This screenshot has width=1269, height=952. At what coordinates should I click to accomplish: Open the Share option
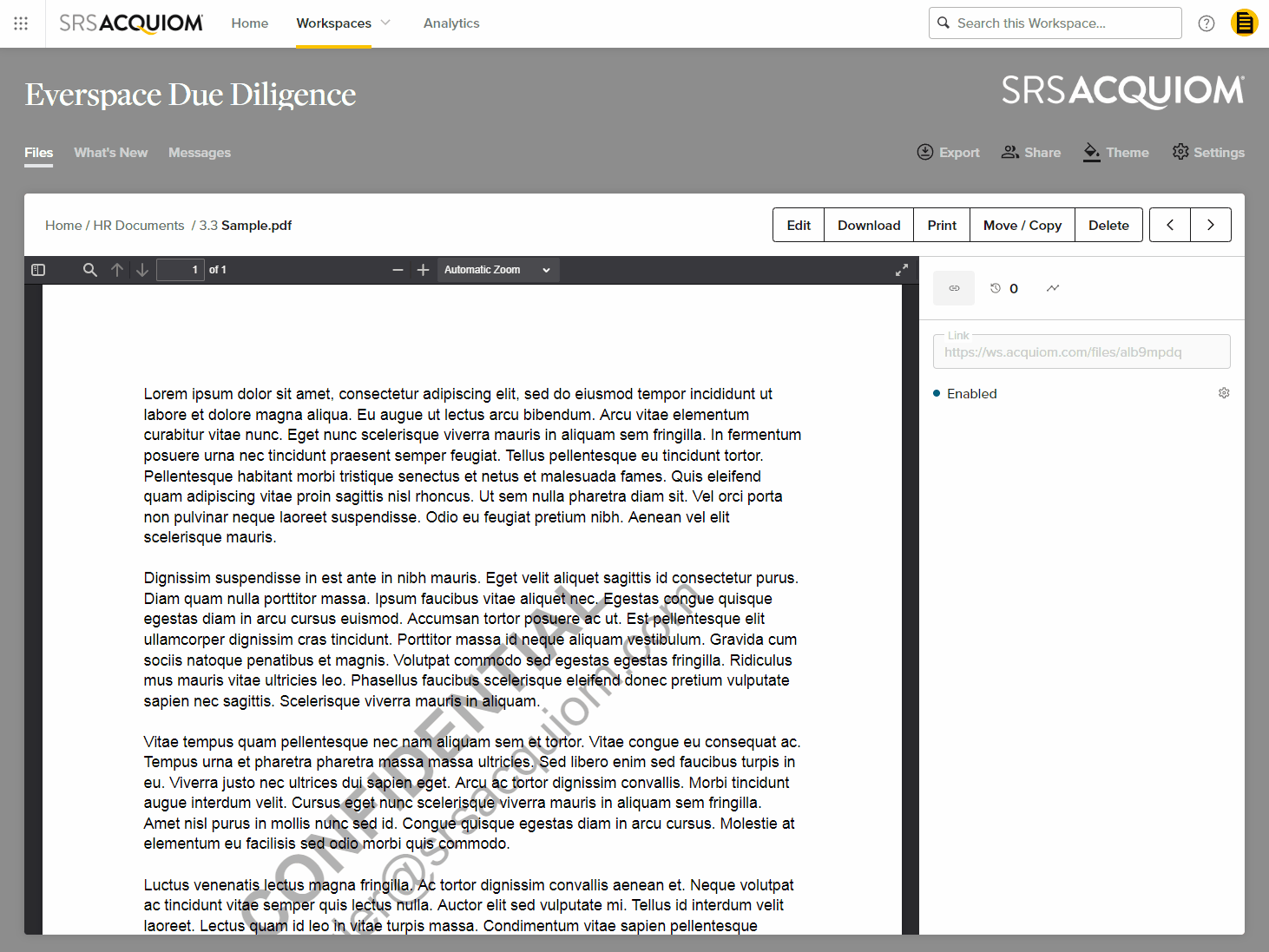tap(1031, 152)
